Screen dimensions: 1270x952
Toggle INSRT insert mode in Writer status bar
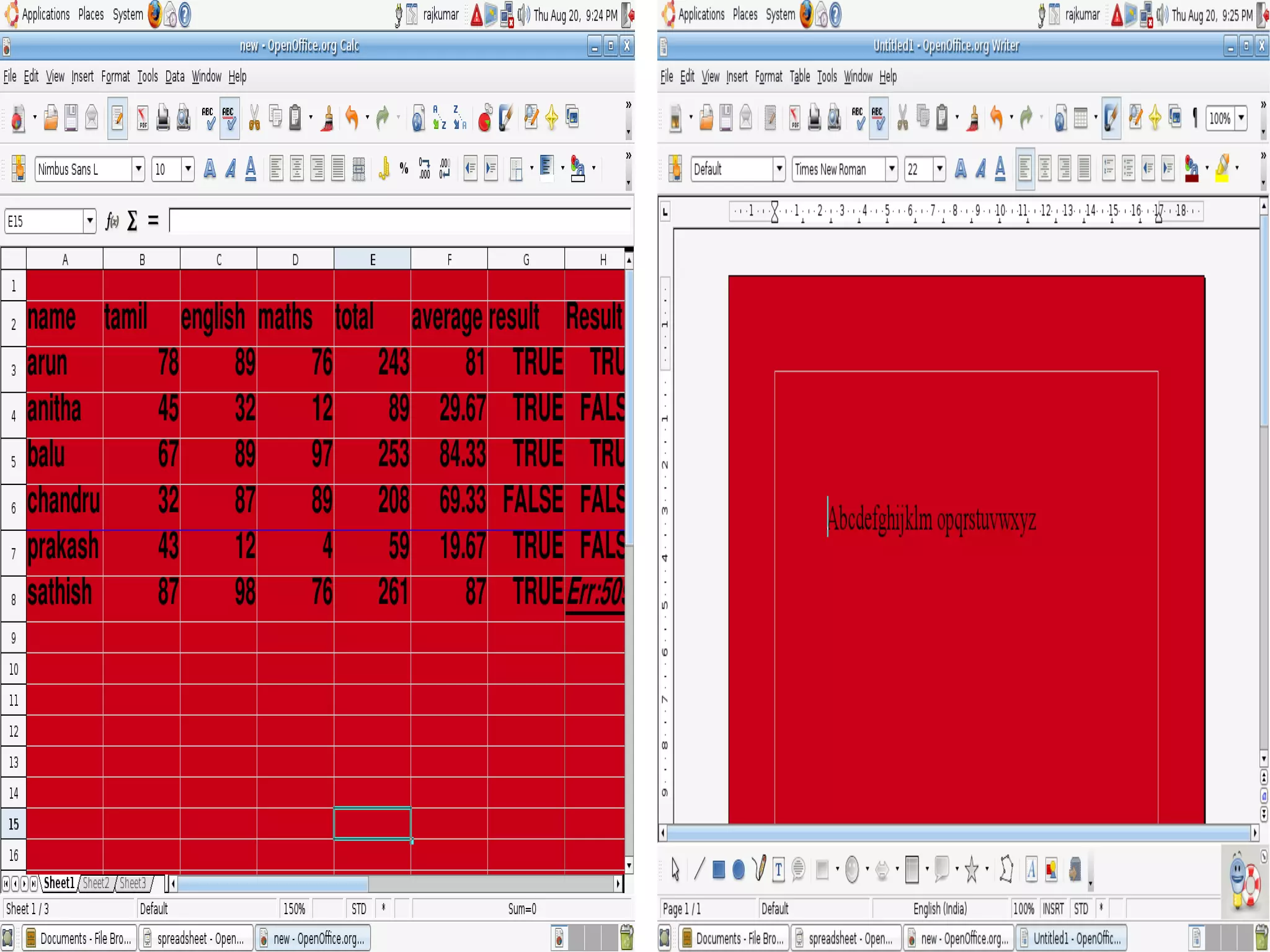pyautogui.click(x=1053, y=909)
